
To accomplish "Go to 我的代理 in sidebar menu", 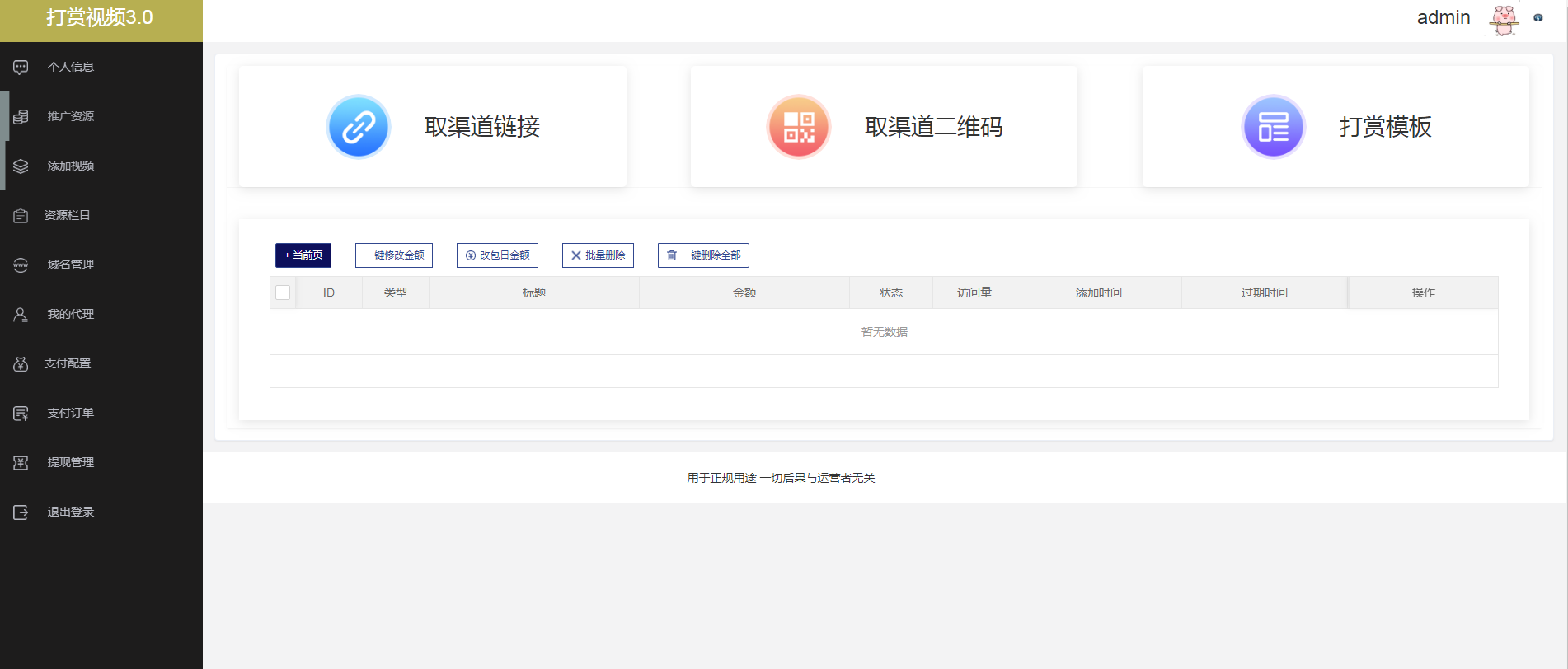I will tap(70, 314).
